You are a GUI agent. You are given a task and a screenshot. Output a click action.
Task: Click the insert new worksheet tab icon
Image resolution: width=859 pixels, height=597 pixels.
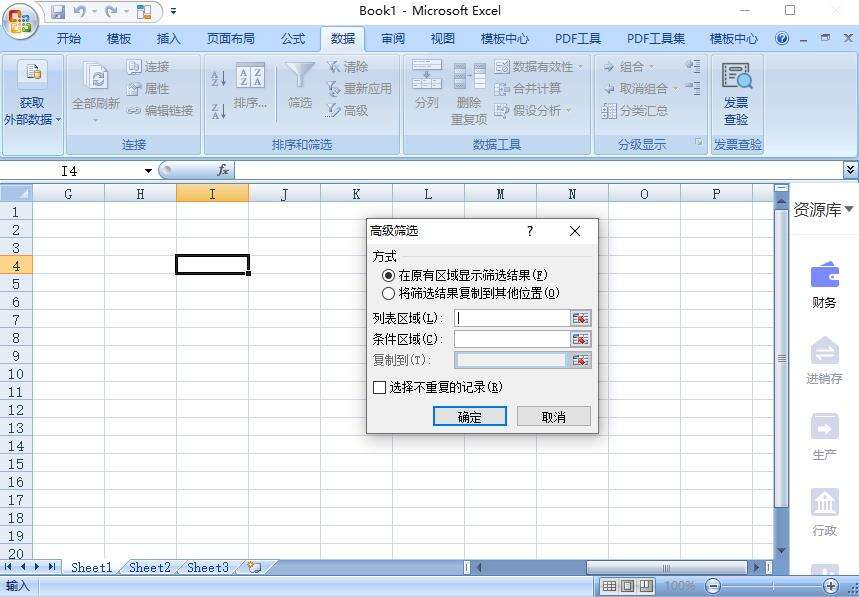pyautogui.click(x=254, y=567)
